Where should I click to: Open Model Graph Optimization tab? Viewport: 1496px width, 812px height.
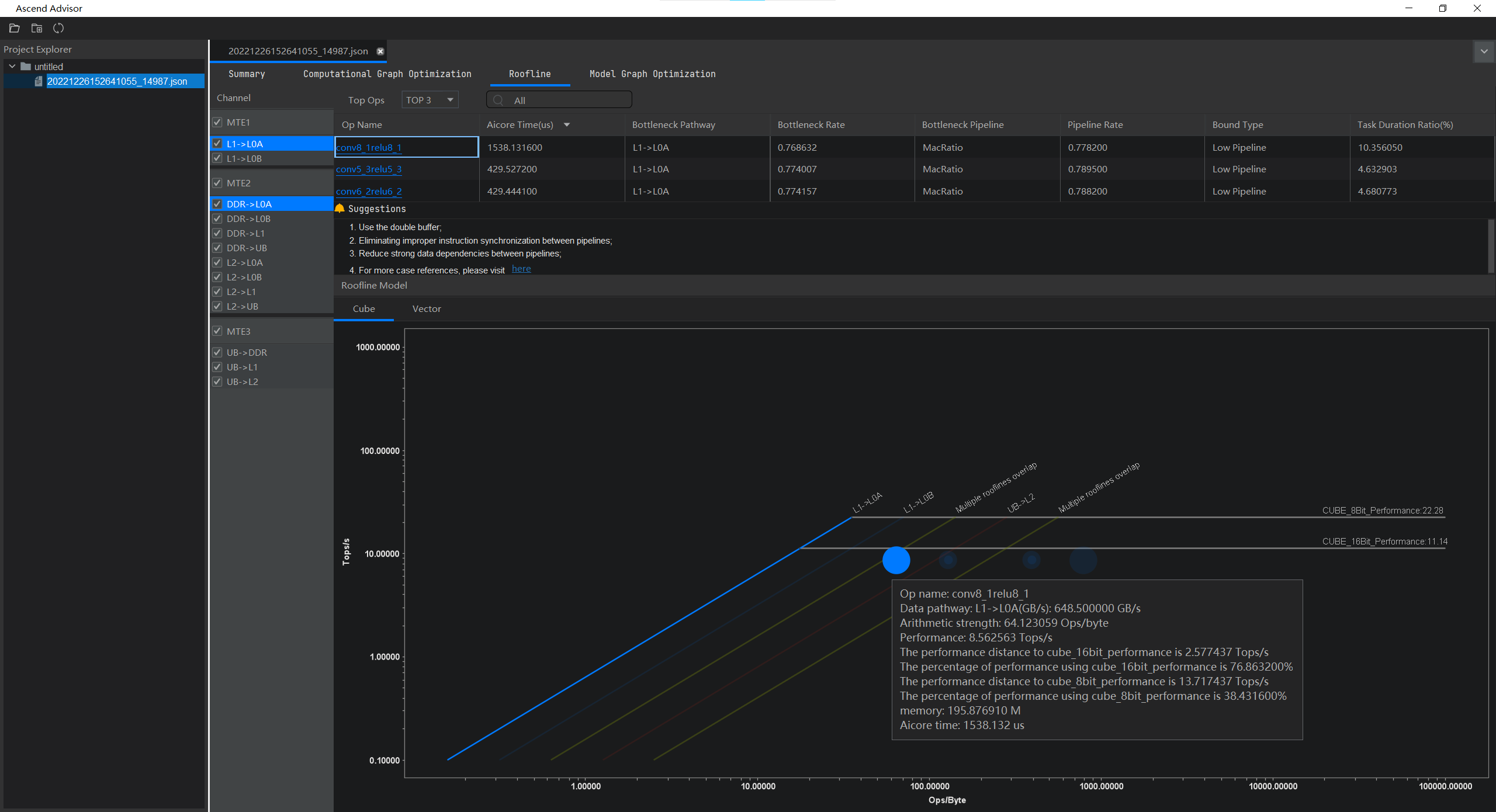pos(652,74)
